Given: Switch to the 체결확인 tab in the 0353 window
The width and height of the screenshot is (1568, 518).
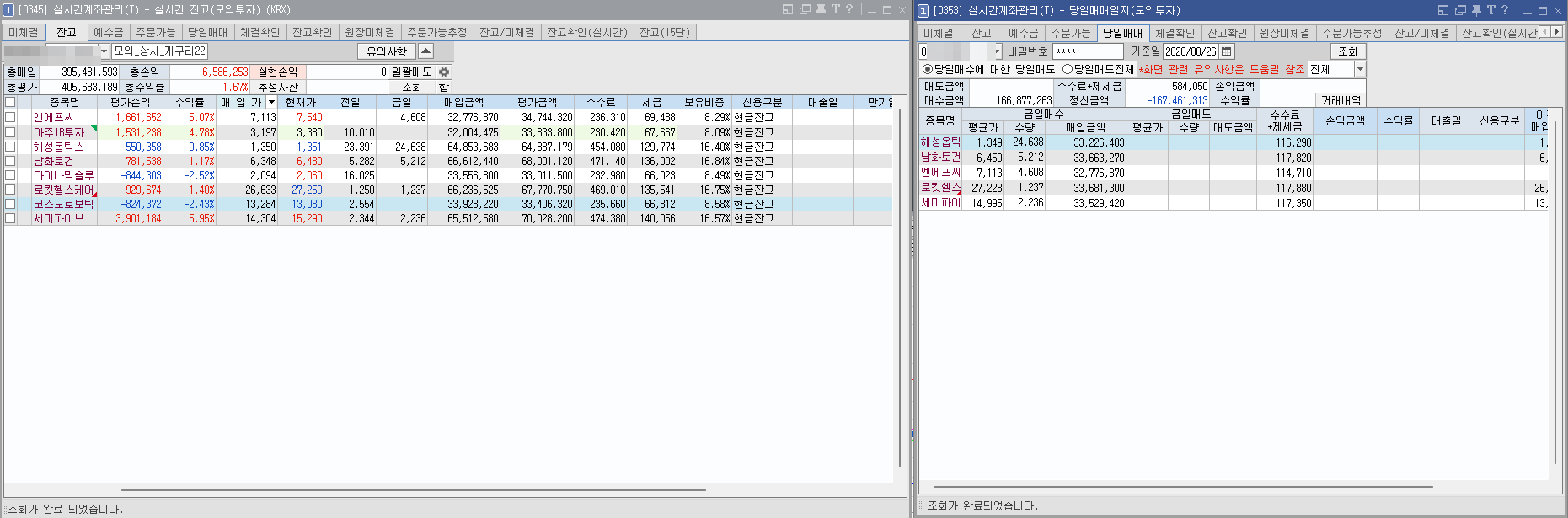Looking at the screenshot, I should coord(1175,33).
